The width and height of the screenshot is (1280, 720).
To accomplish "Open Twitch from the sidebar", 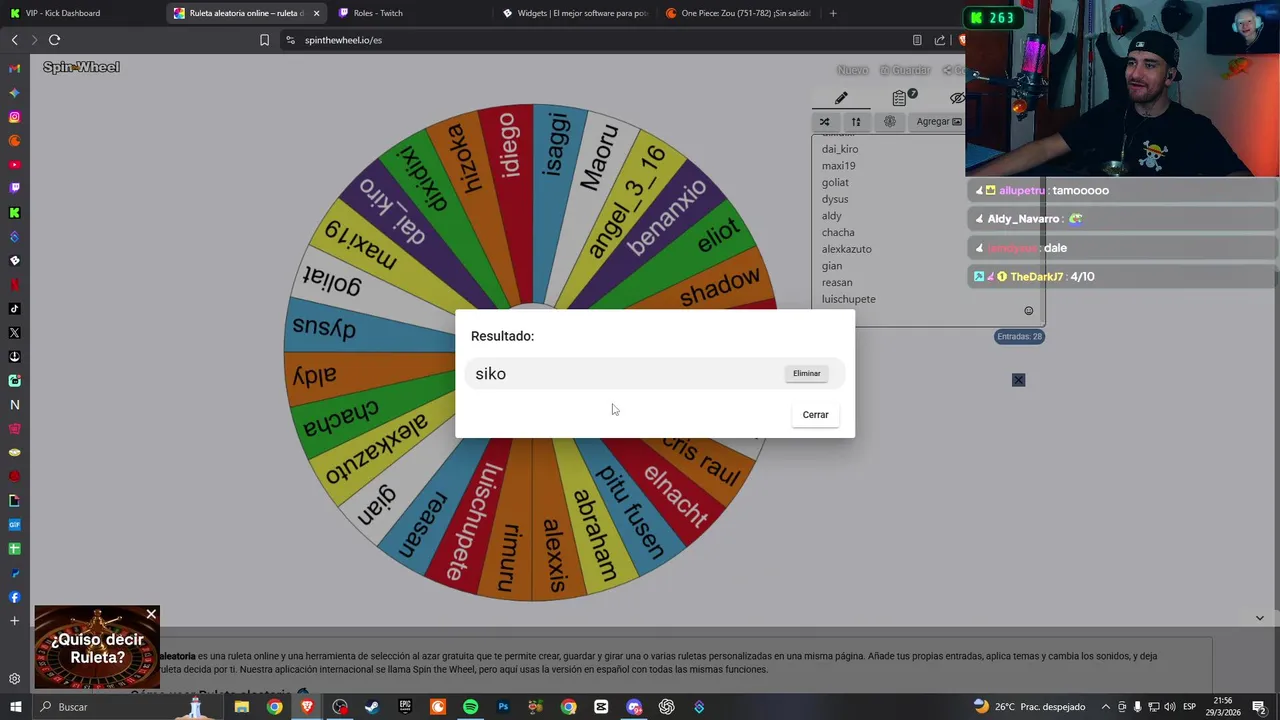I will coord(14,188).
